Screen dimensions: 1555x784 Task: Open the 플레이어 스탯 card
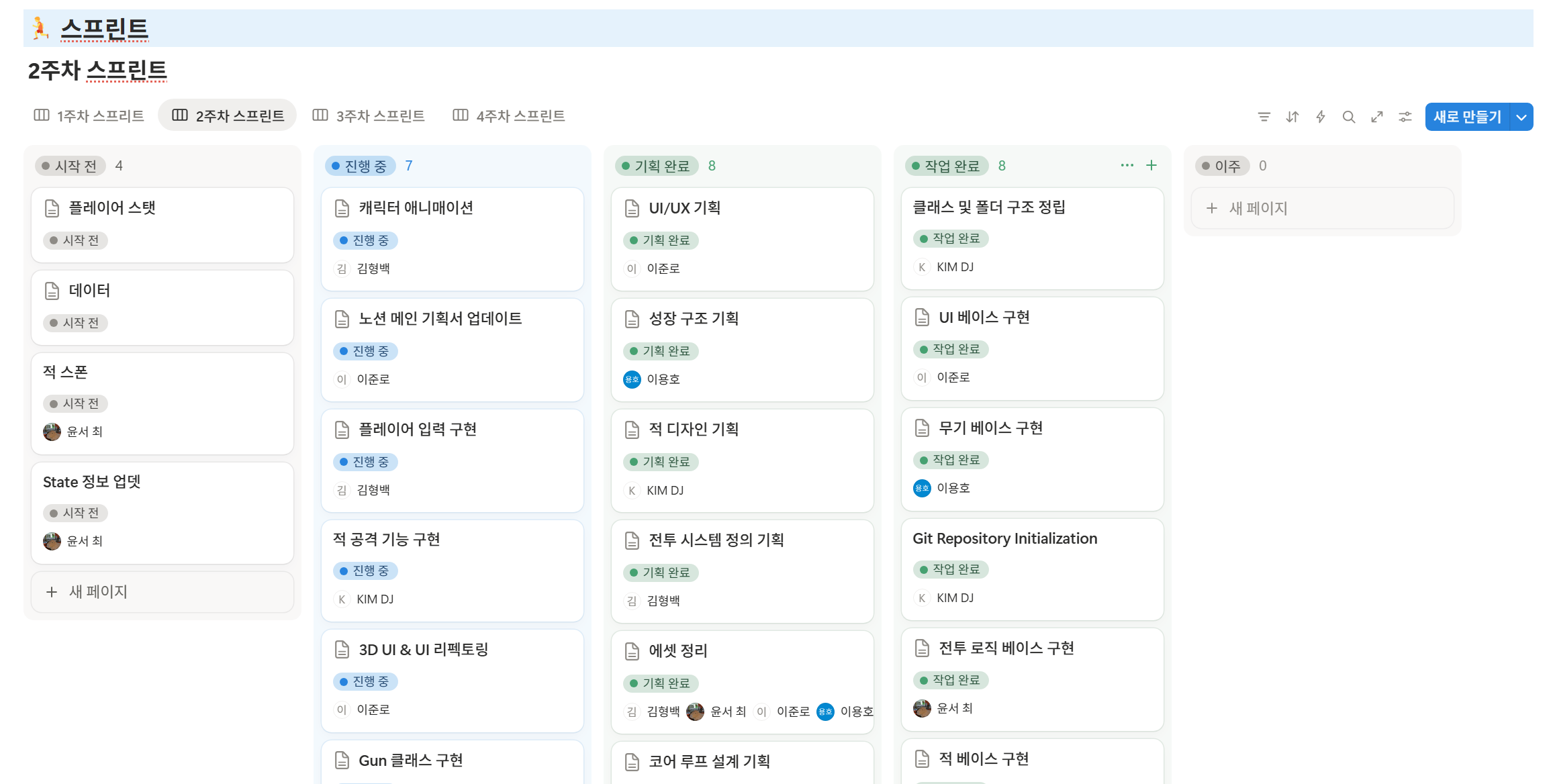[x=112, y=208]
